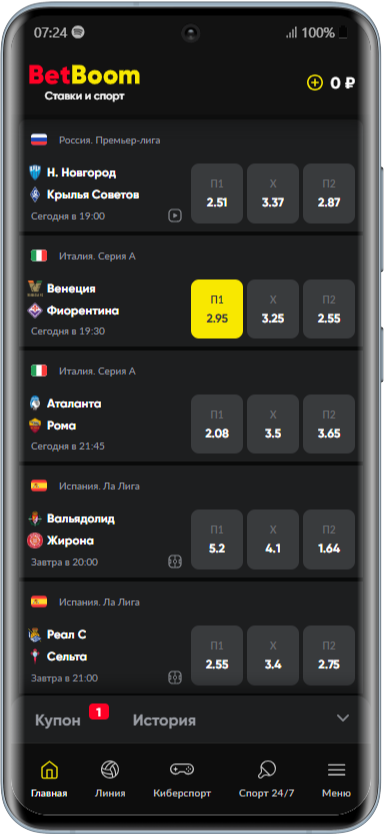
Task: Select П2 1.64 odds on Жирона
Action: coord(329,539)
